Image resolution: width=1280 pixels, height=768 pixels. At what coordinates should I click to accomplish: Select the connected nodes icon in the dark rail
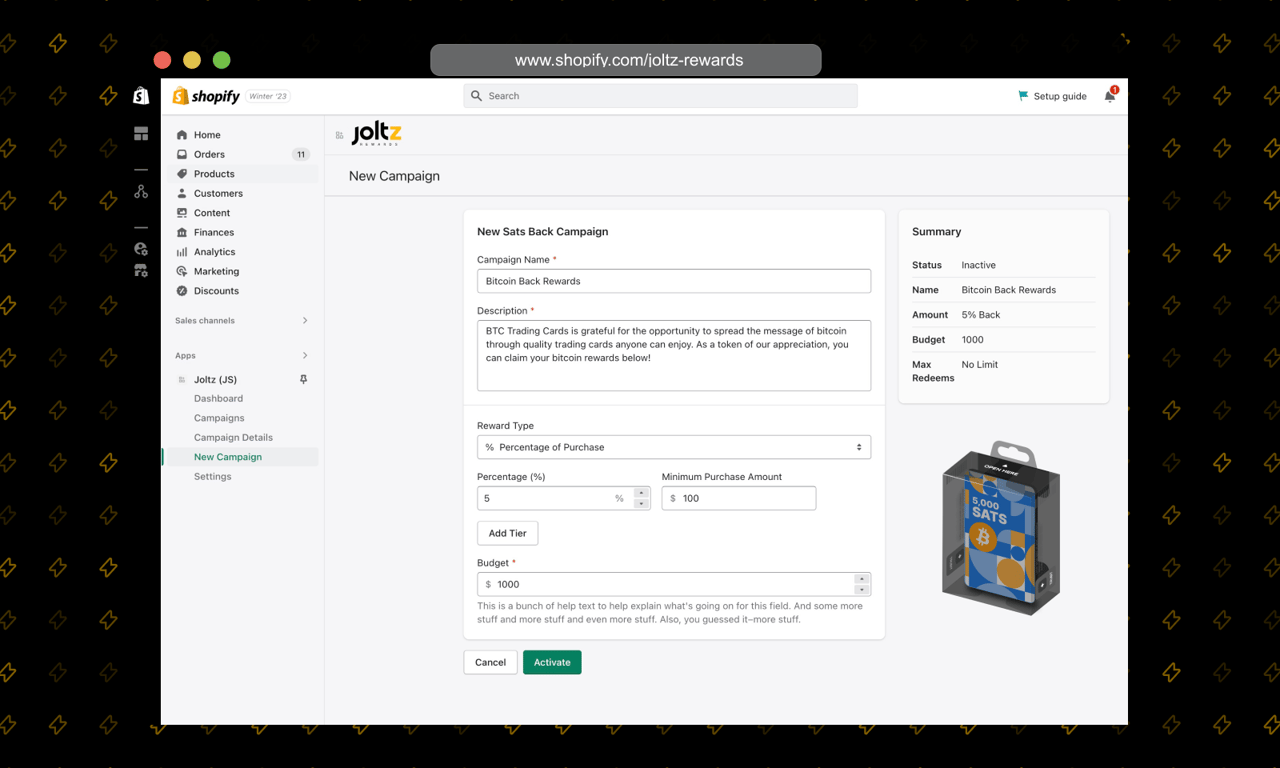(141, 191)
